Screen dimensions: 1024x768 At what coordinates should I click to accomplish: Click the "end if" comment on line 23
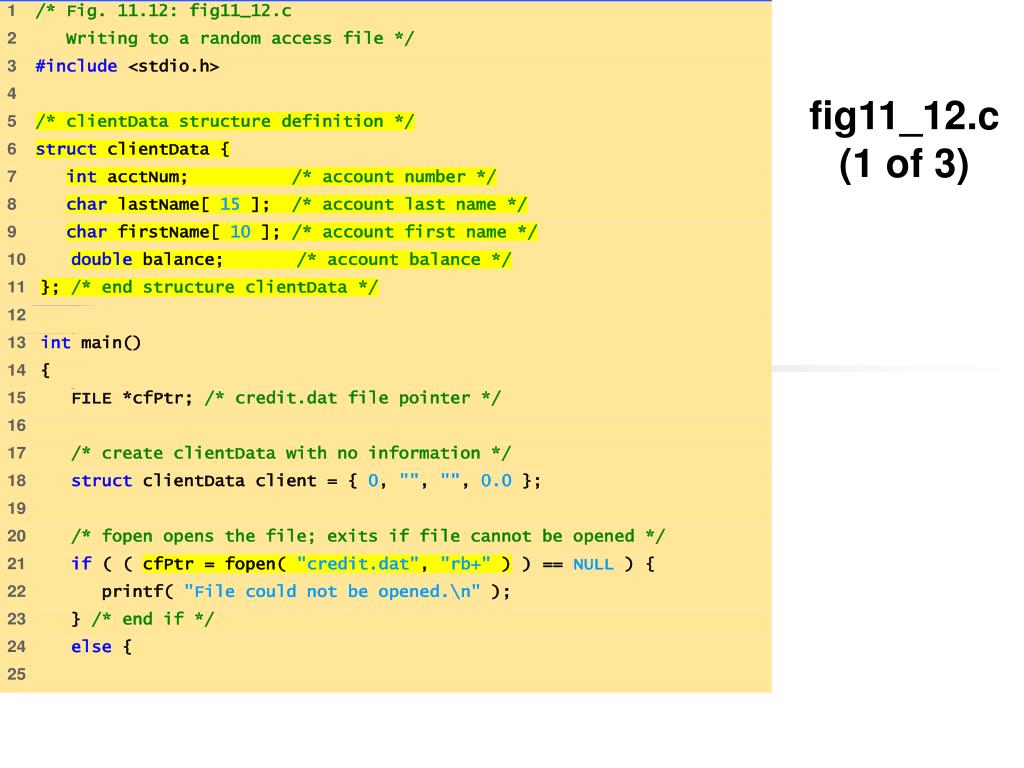(152, 619)
